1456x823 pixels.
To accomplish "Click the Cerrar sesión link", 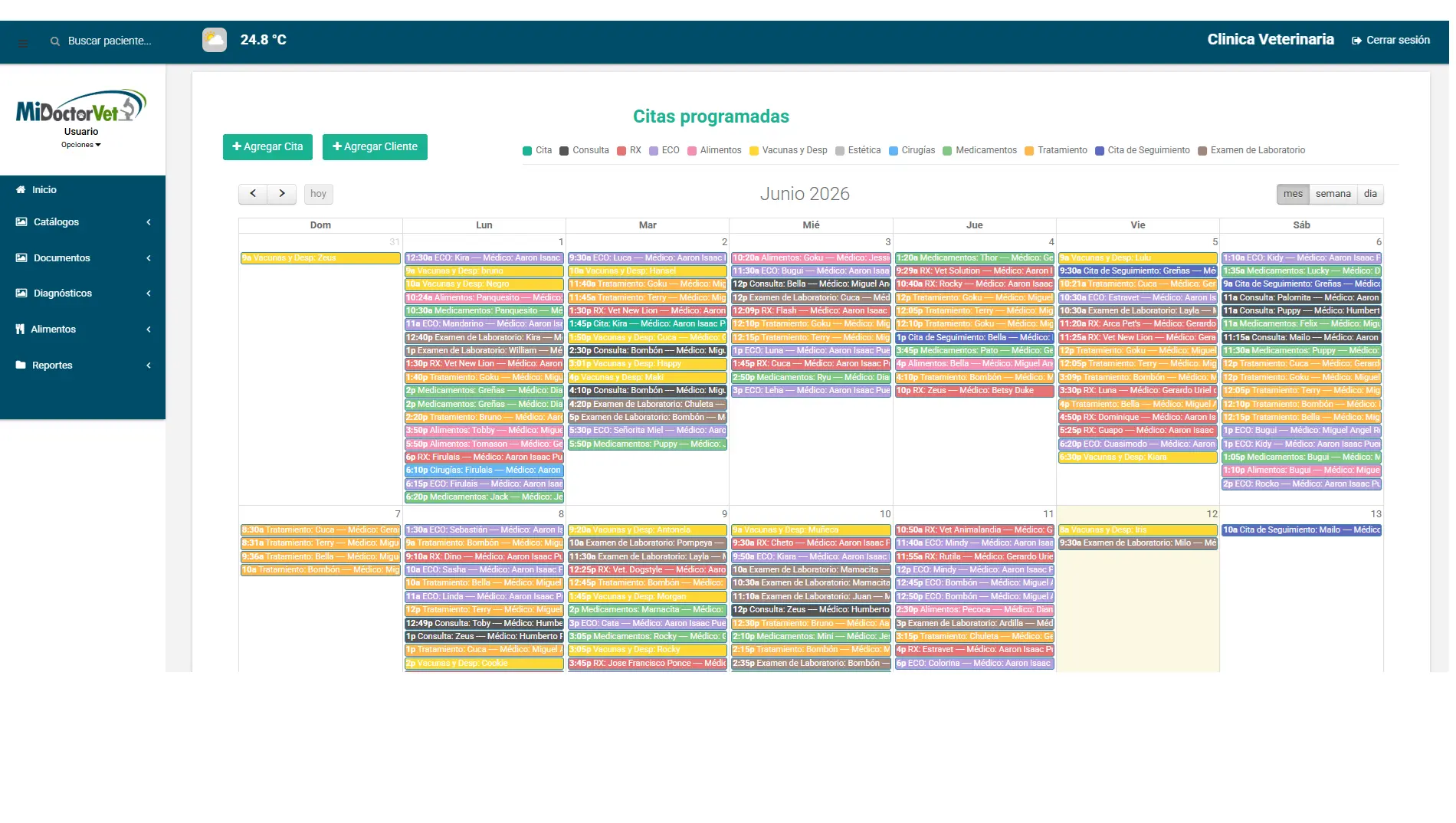I will tap(1391, 40).
